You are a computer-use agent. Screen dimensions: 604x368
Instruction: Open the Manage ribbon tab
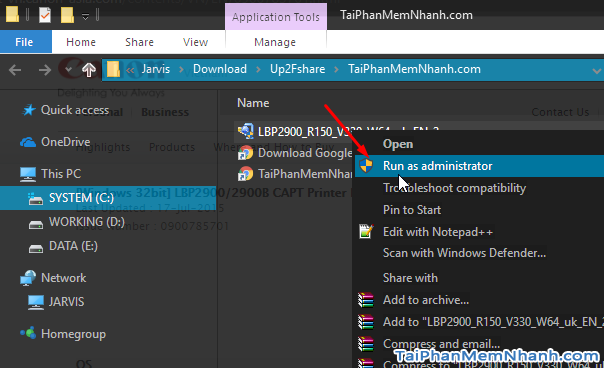tap(275, 42)
